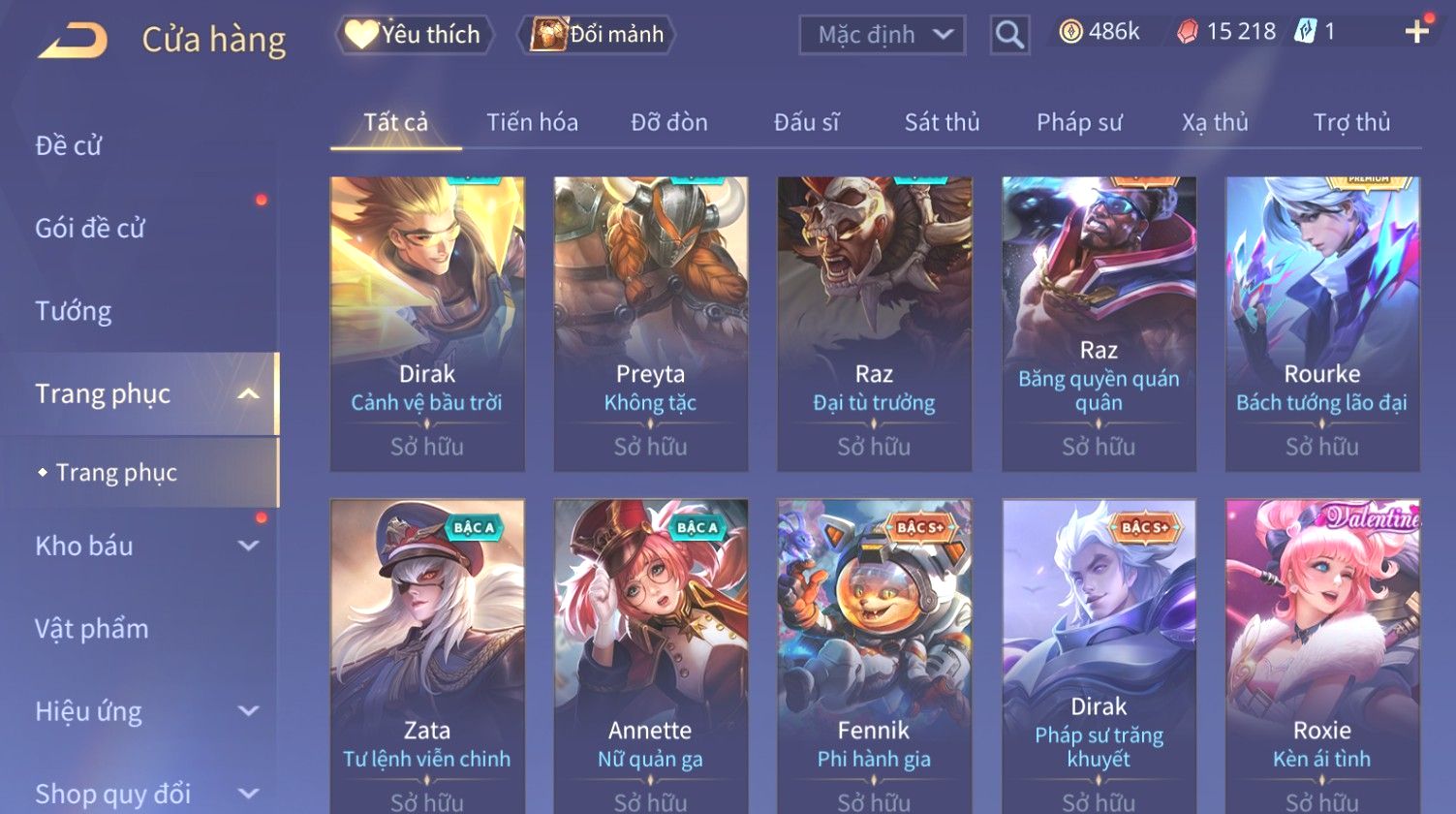
Task: Open Đổi mảnh fragment exchange chest
Action: (597, 35)
